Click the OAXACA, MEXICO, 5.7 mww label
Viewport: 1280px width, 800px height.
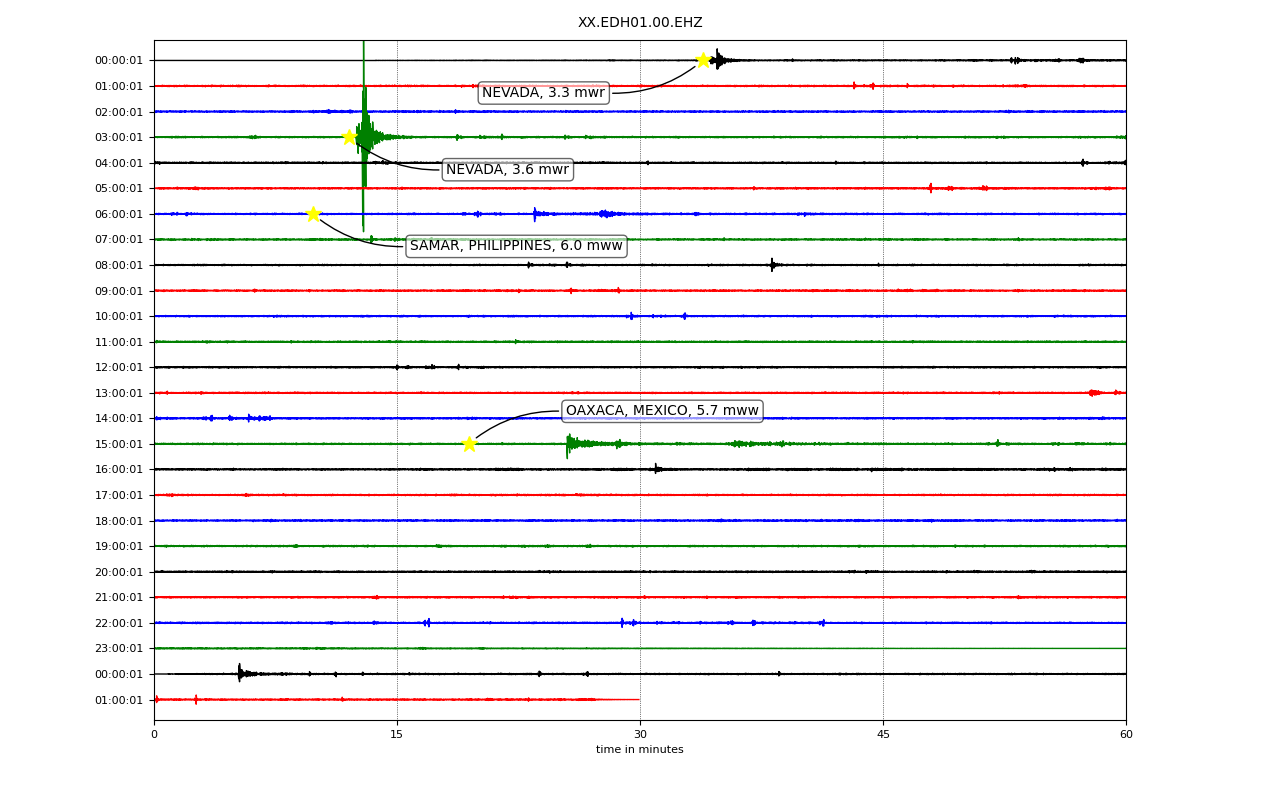point(662,411)
